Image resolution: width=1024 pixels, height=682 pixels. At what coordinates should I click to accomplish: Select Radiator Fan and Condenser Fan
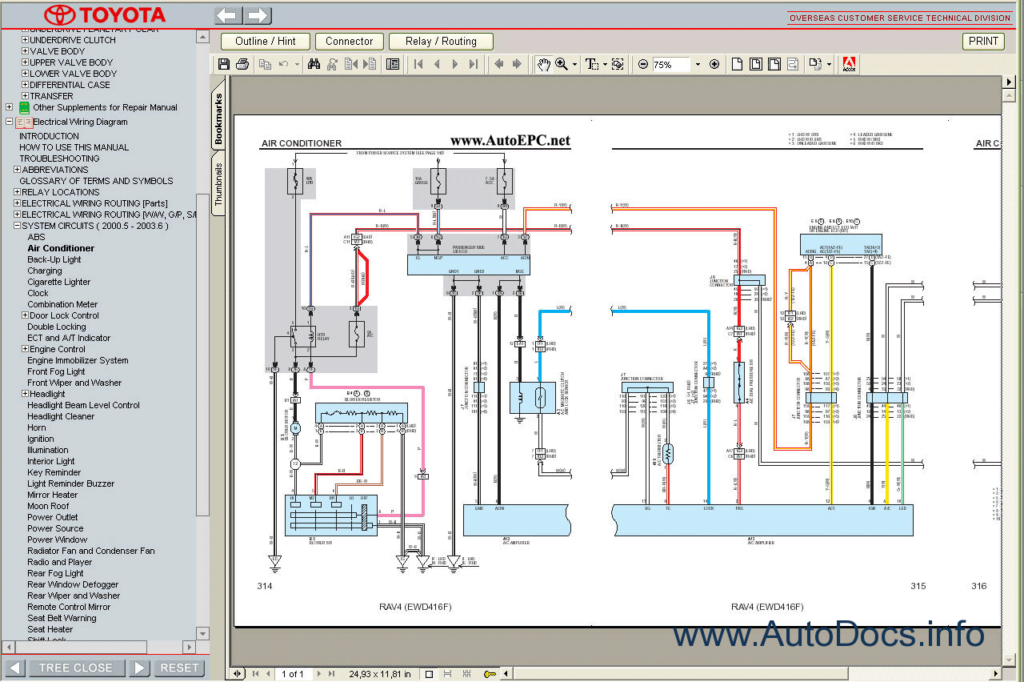click(x=91, y=551)
